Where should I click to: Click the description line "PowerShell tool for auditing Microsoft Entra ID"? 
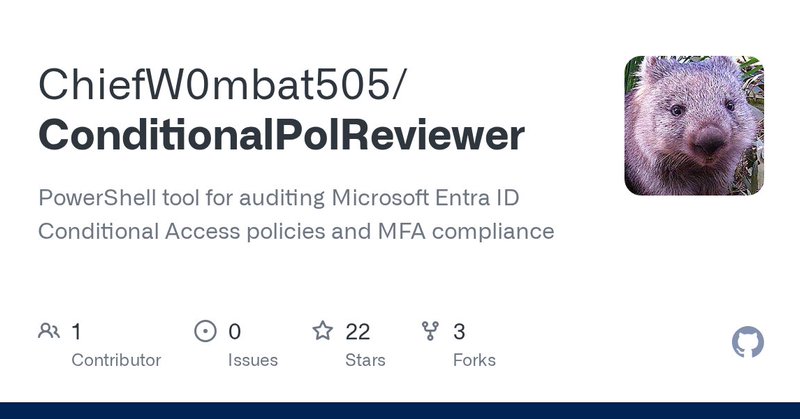pyautogui.click(x=279, y=198)
